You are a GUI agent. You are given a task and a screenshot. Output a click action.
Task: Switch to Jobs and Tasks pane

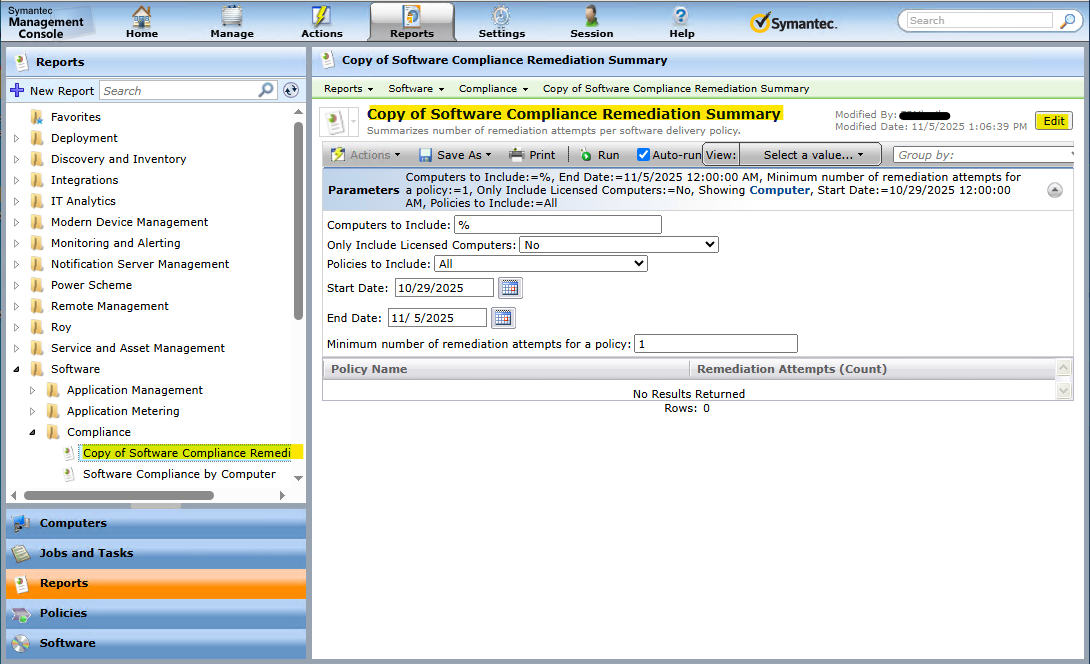click(86, 553)
